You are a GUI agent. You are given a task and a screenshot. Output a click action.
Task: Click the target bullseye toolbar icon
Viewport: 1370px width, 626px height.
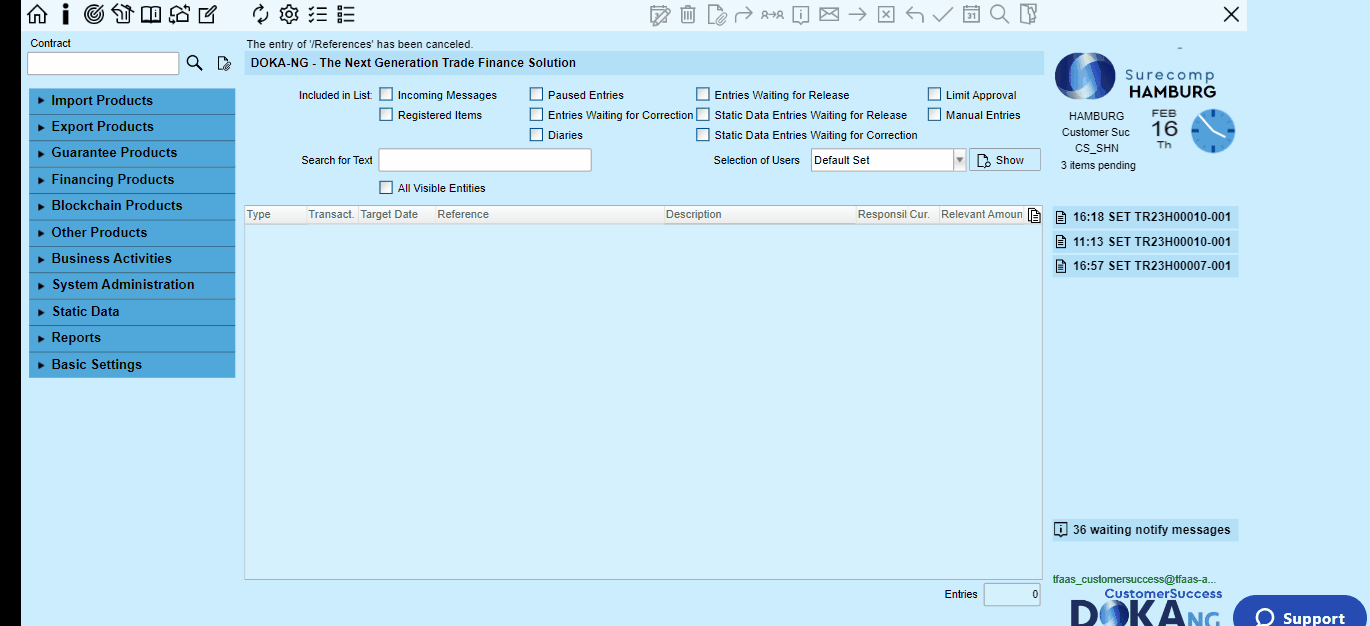[x=94, y=14]
